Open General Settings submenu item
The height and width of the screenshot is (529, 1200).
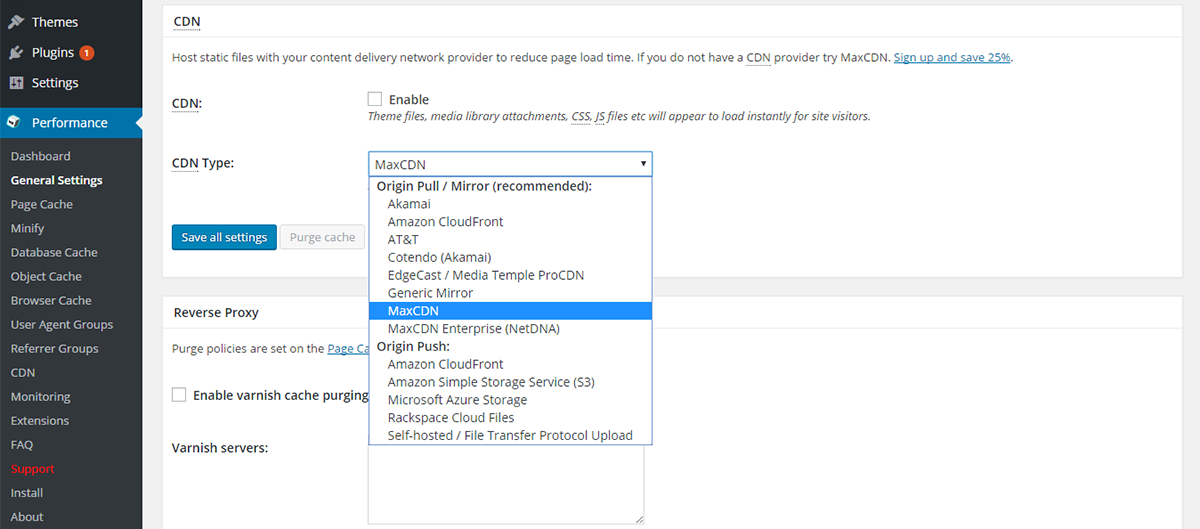click(x=57, y=180)
